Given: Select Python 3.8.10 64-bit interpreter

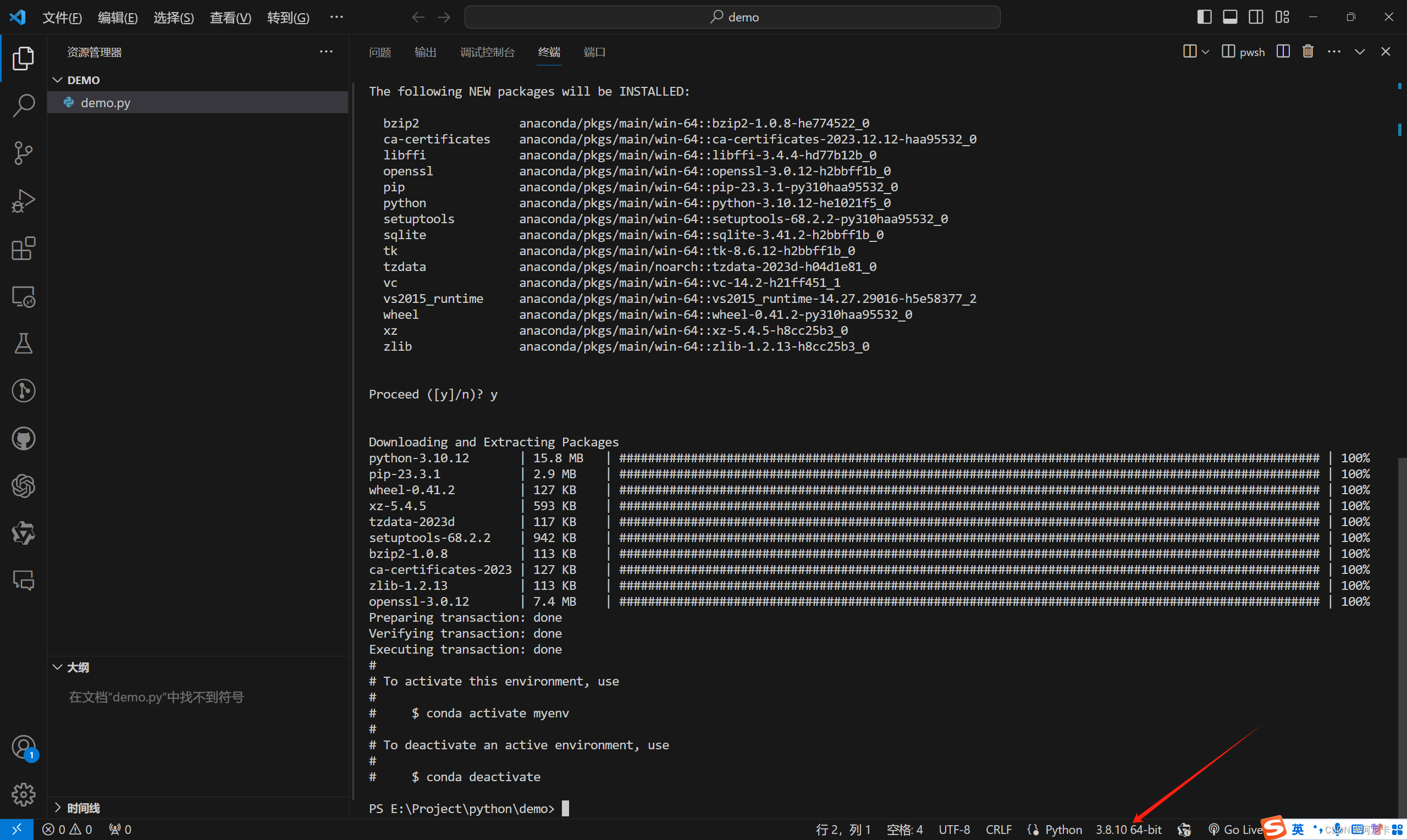Looking at the screenshot, I should (1129, 829).
